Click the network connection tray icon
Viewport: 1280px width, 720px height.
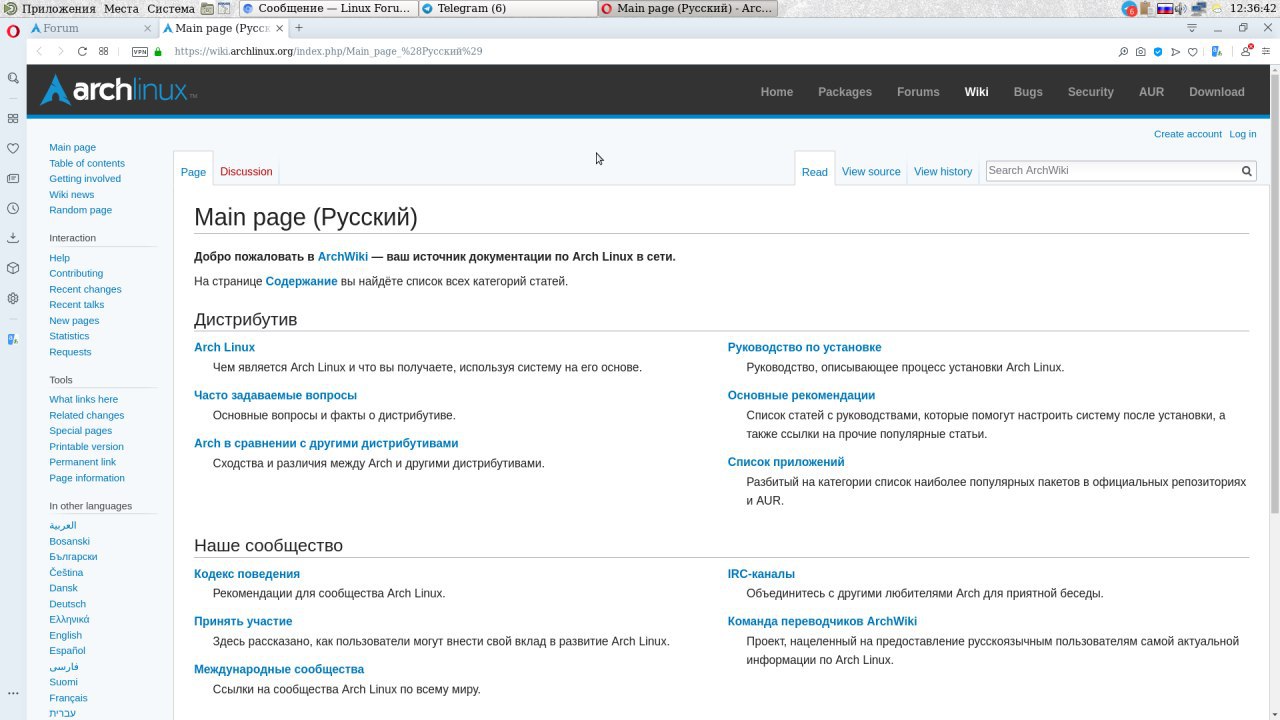(1200, 8)
